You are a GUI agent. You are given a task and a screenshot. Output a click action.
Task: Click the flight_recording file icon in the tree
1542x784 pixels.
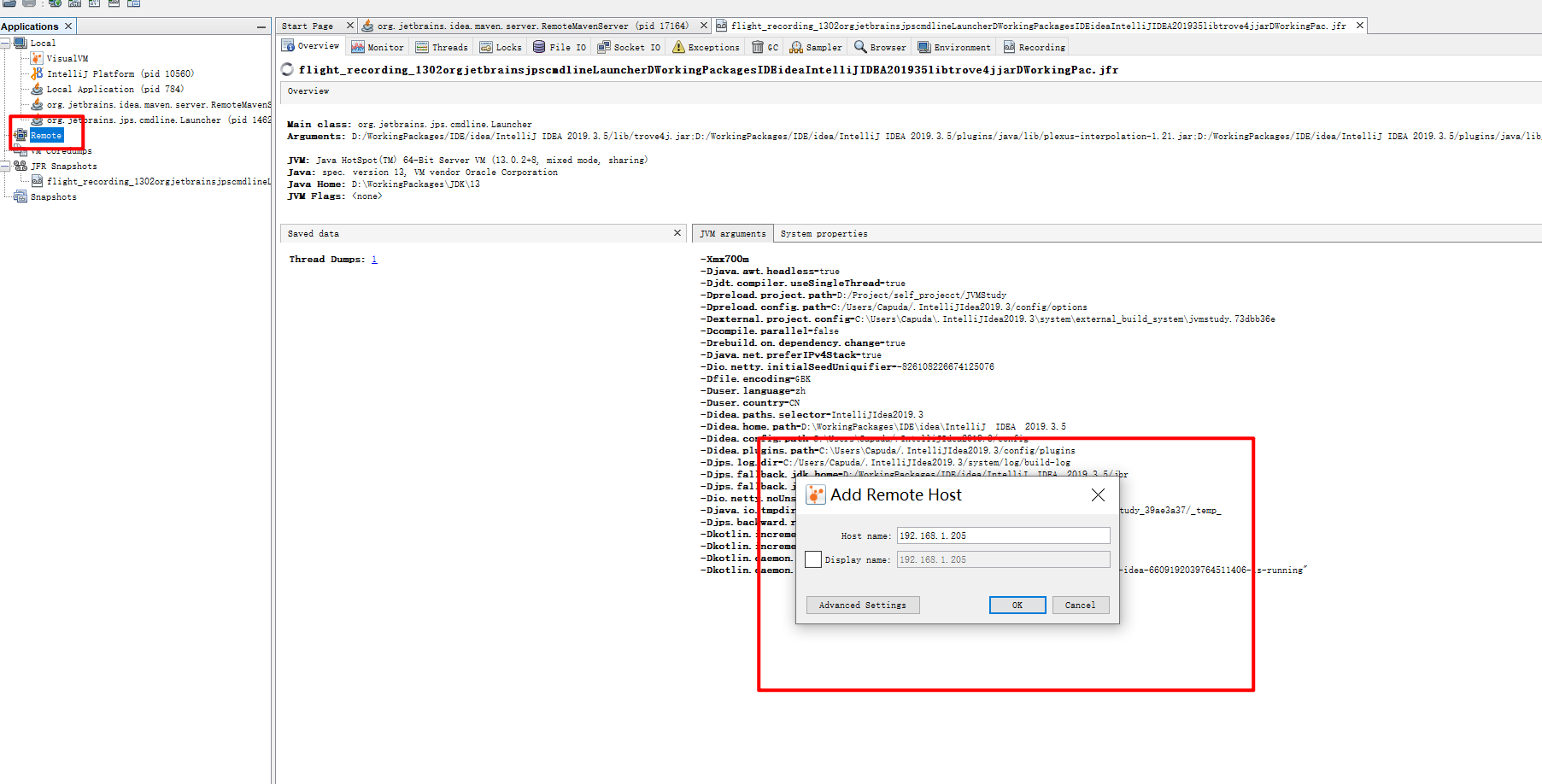coord(37,181)
